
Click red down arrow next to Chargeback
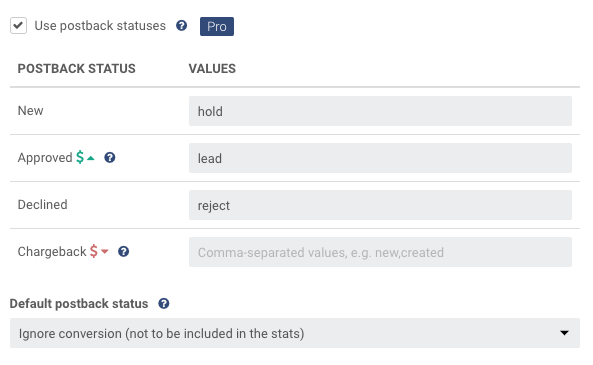pos(105,252)
